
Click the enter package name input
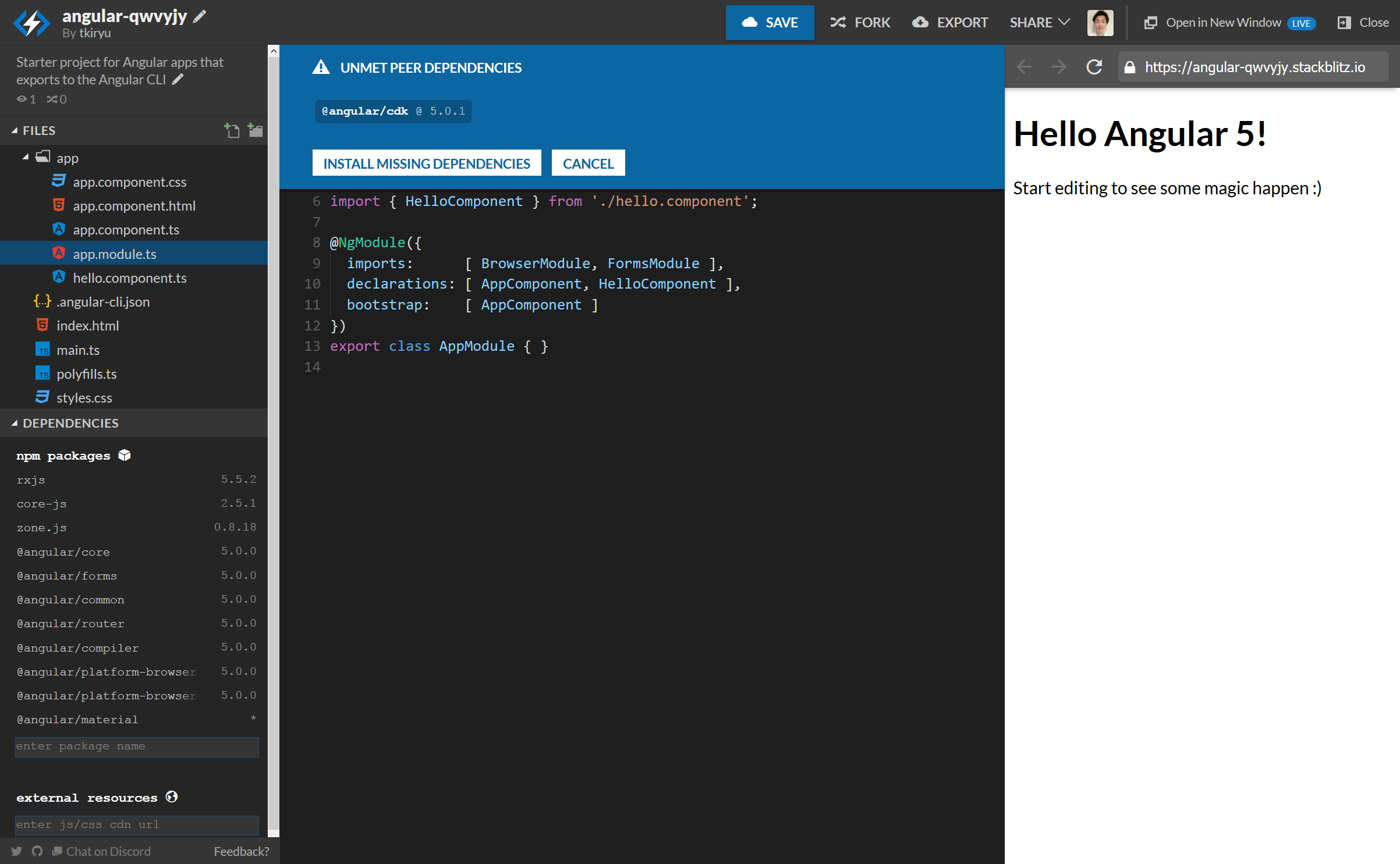point(136,746)
